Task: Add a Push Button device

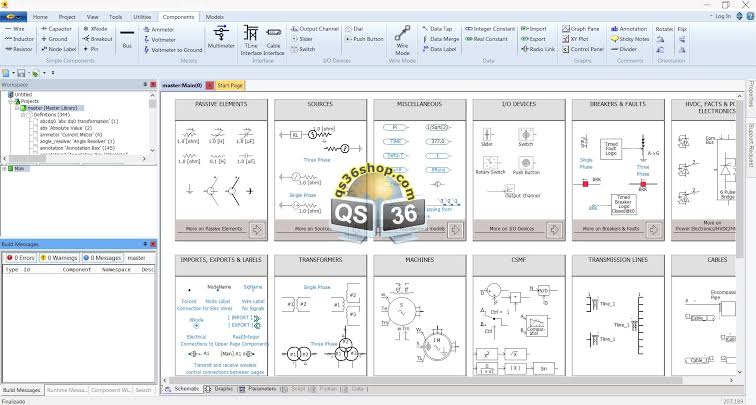Action: (x=364, y=39)
